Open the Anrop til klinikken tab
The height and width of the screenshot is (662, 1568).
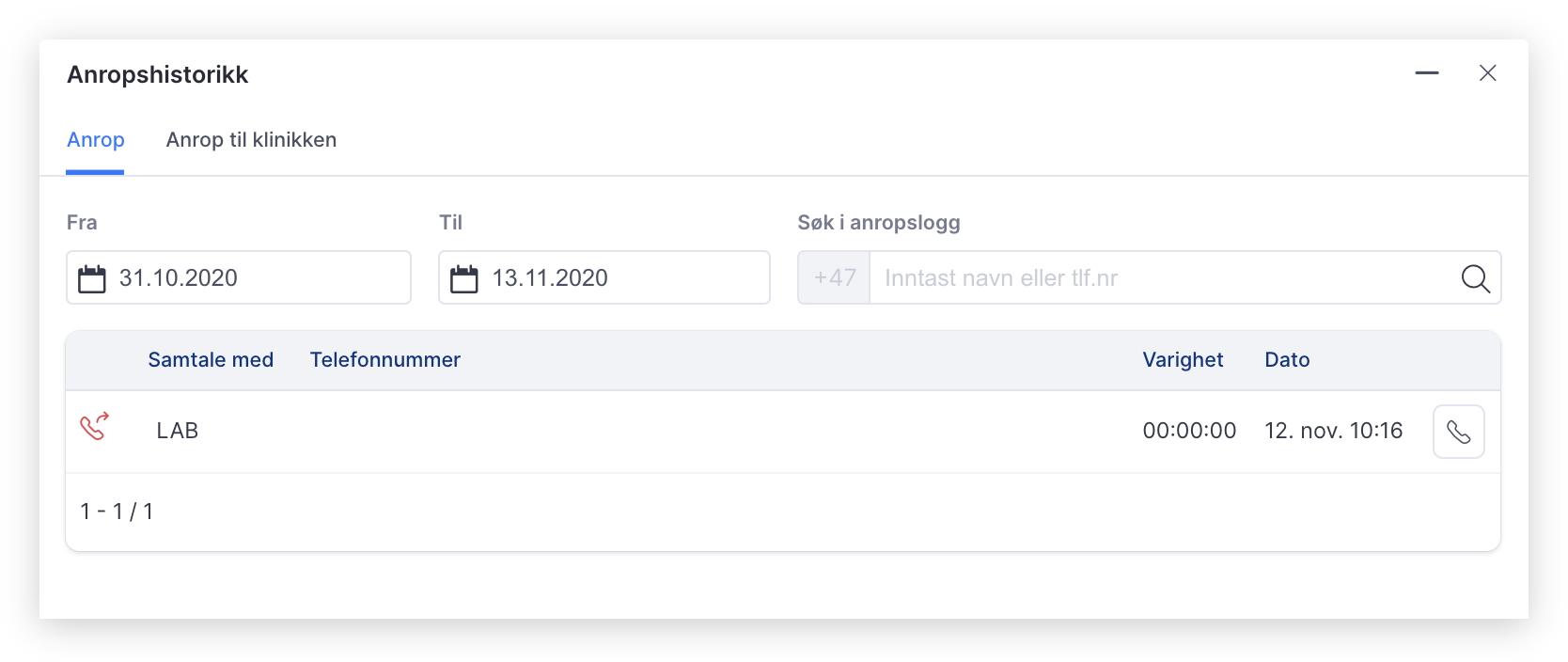[x=251, y=140]
